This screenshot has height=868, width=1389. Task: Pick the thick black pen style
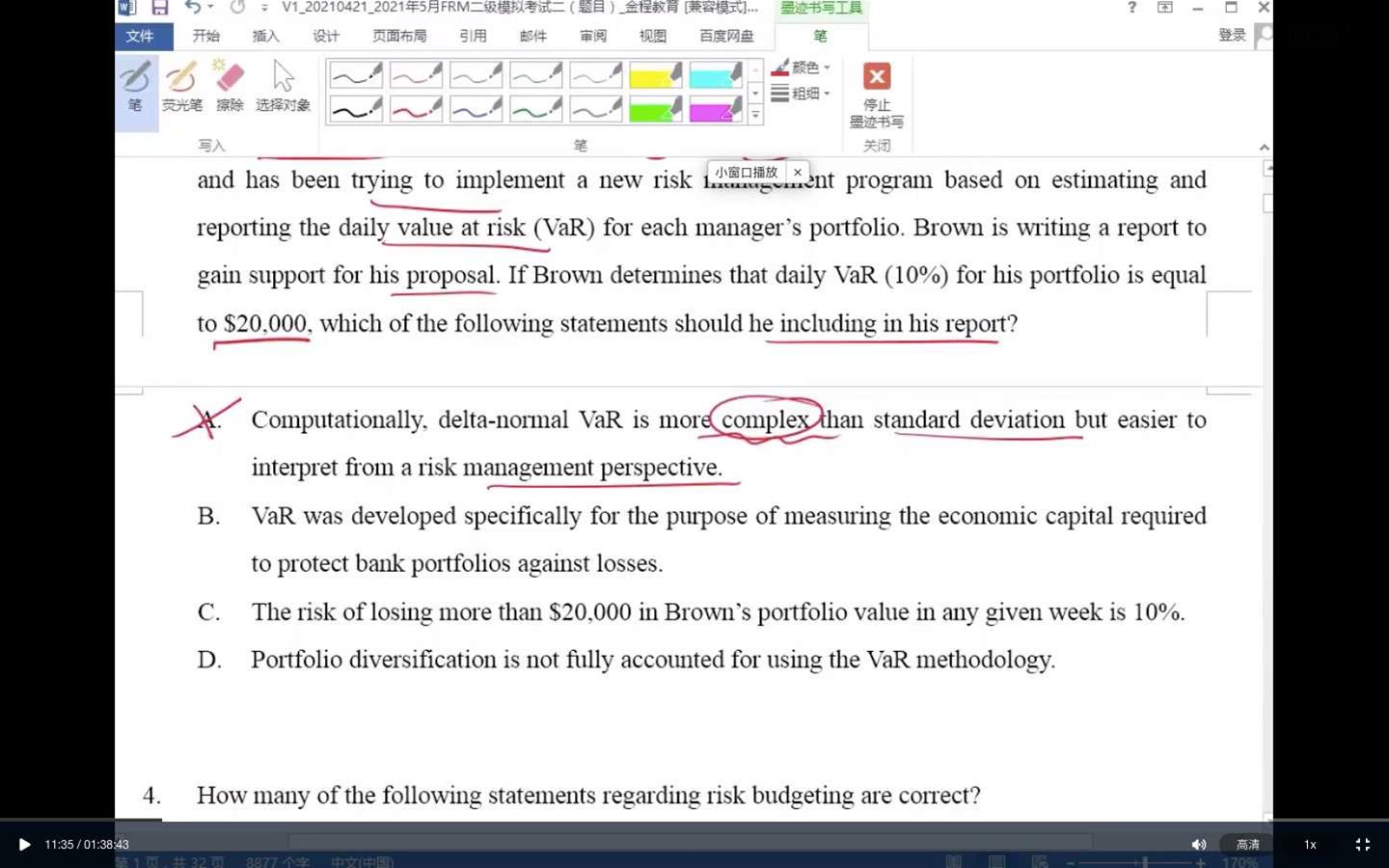pos(356,109)
